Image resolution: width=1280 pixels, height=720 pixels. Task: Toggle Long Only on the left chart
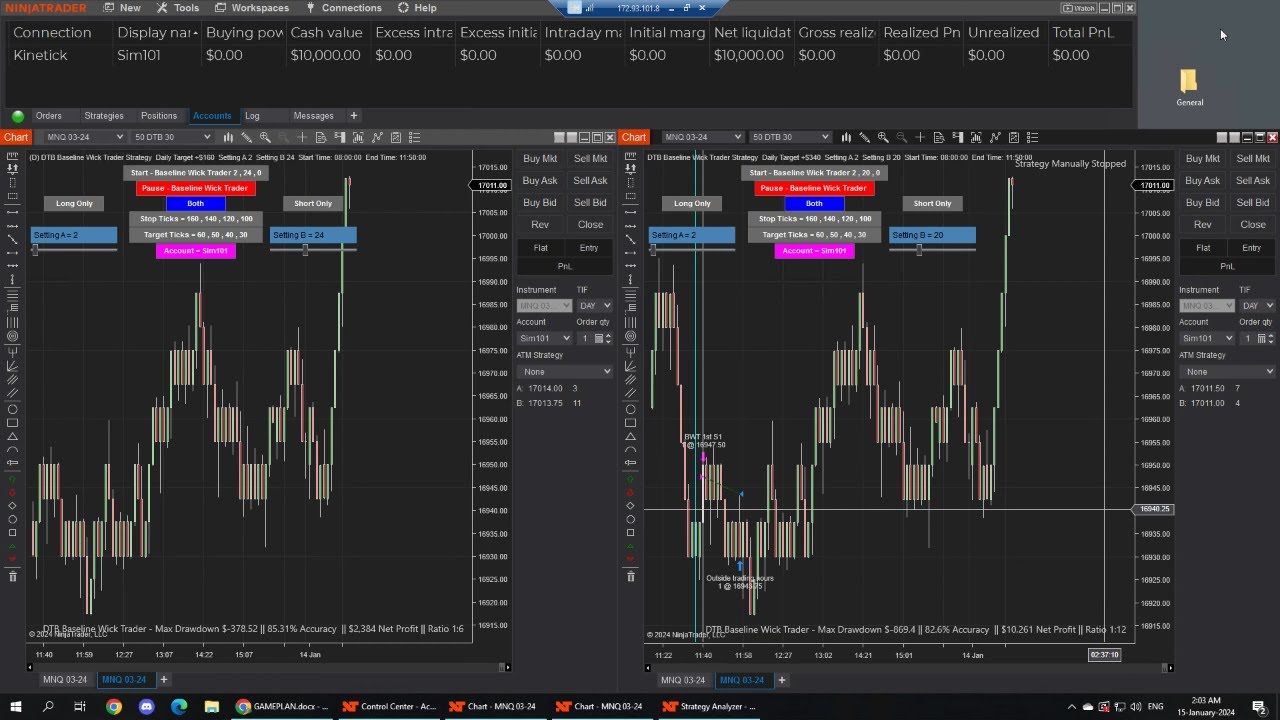click(x=74, y=203)
